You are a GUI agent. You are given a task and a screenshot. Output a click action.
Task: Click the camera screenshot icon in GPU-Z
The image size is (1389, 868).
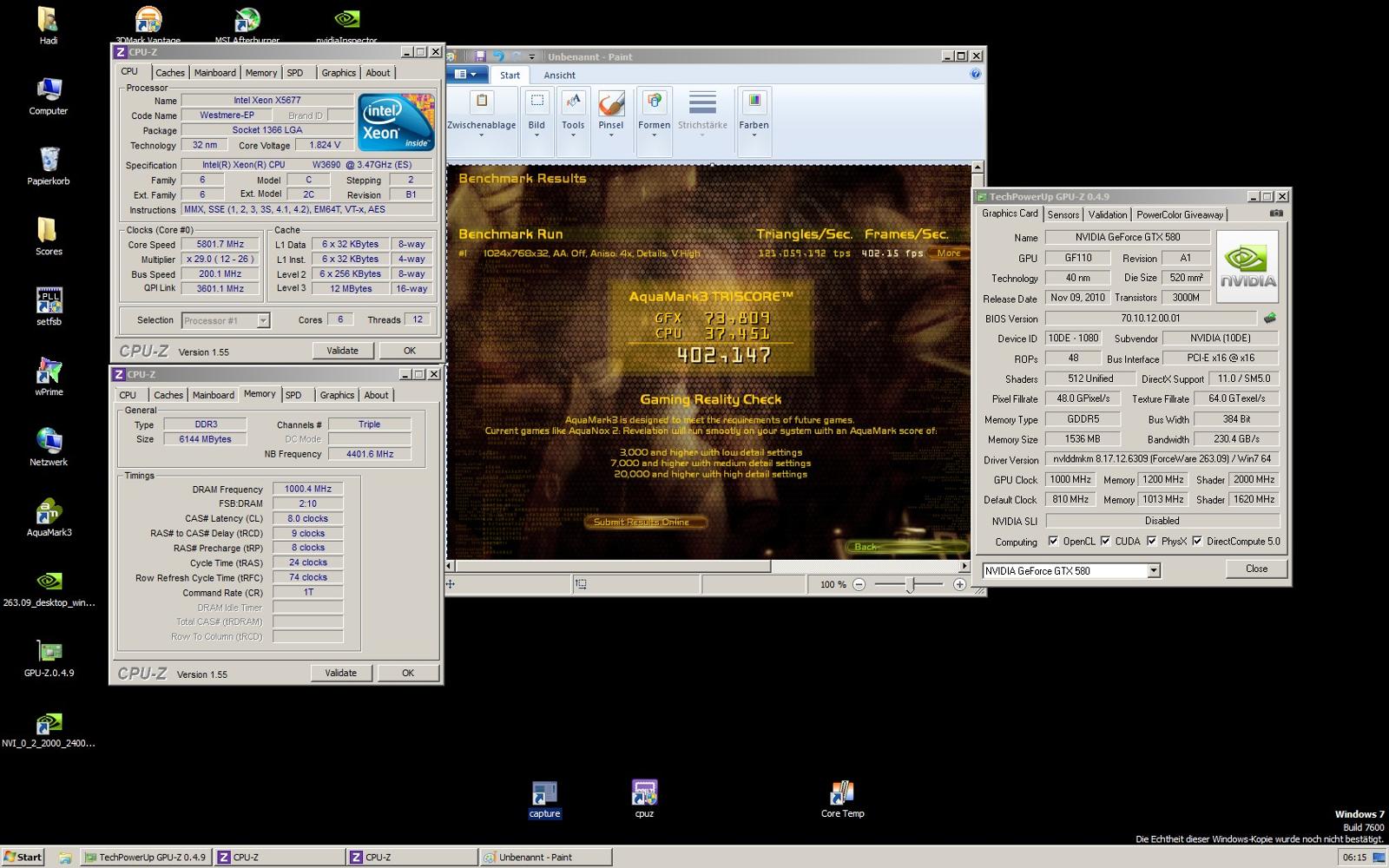tap(1276, 213)
